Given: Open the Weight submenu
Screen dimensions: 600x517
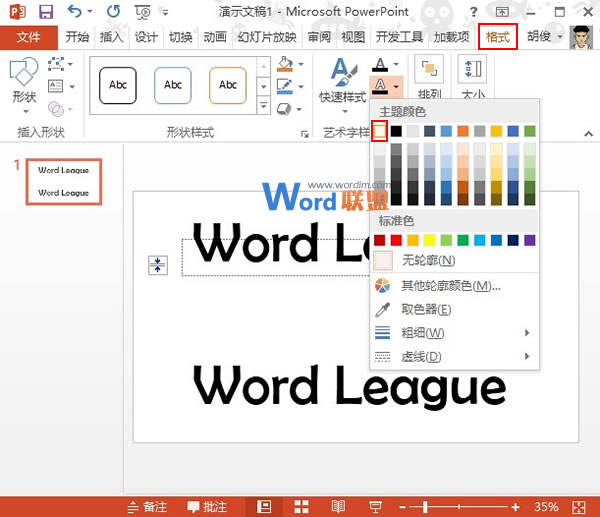Looking at the screenshot, I should [x=454, y=333].
